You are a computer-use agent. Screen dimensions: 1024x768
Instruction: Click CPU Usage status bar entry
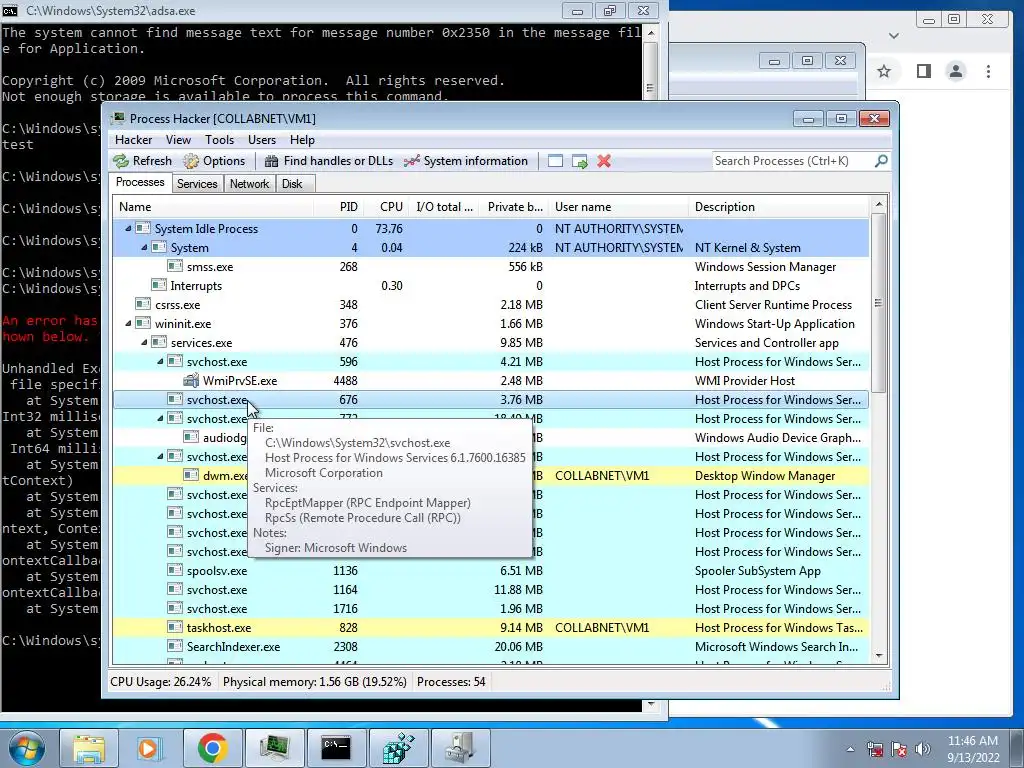click(161, 682)
